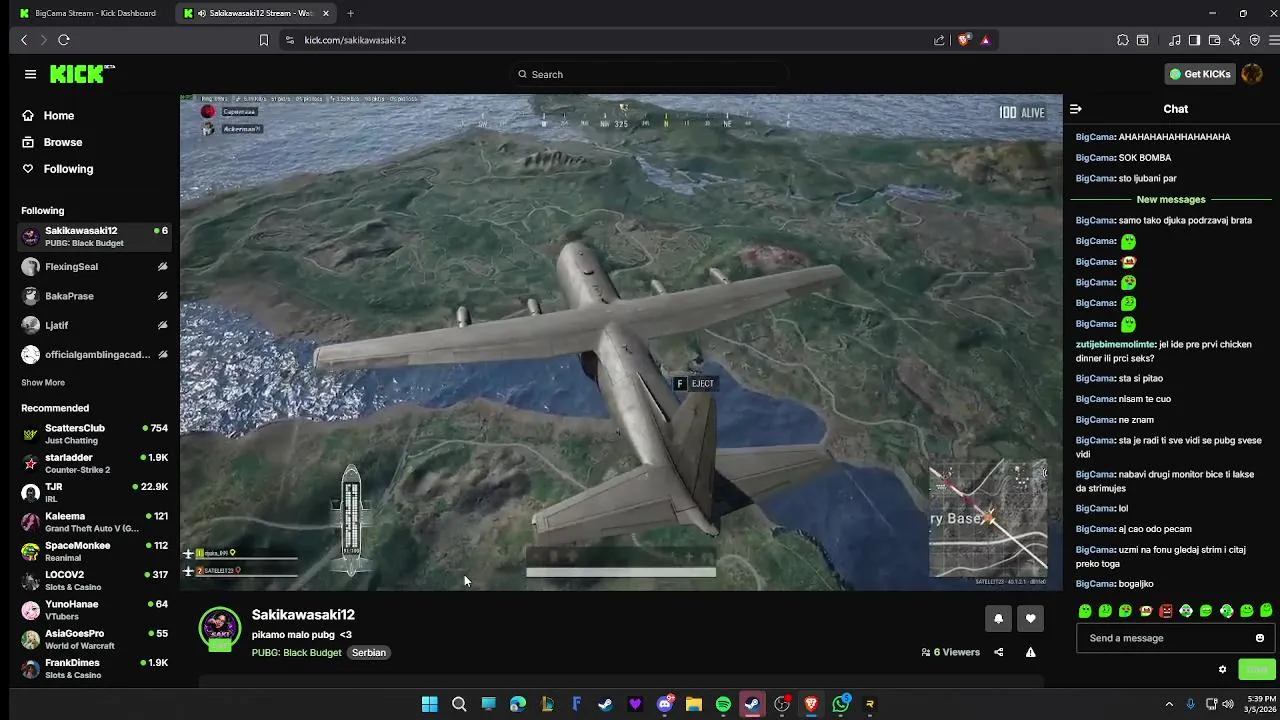Close the Sakikawasaki12 Stream tab
Screen dimensions: 1280x720
coord(325,13)
